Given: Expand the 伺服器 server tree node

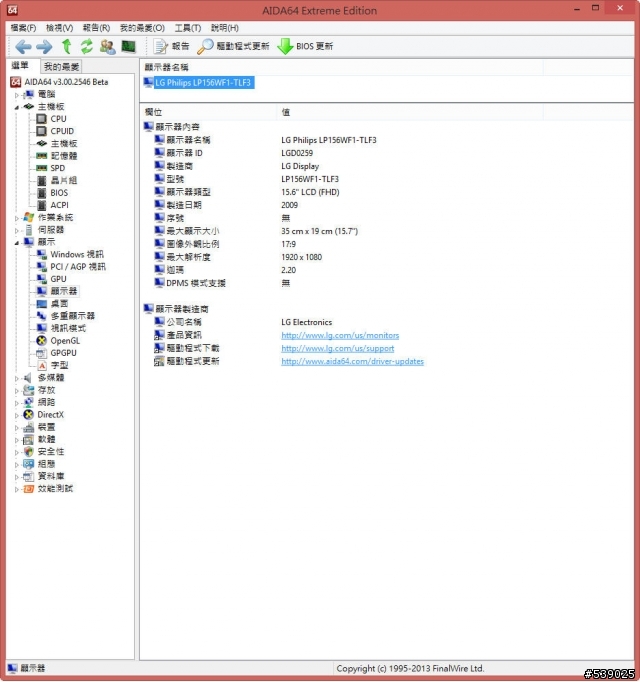Looking at the screenshot, I should click(x=17, y=230).
